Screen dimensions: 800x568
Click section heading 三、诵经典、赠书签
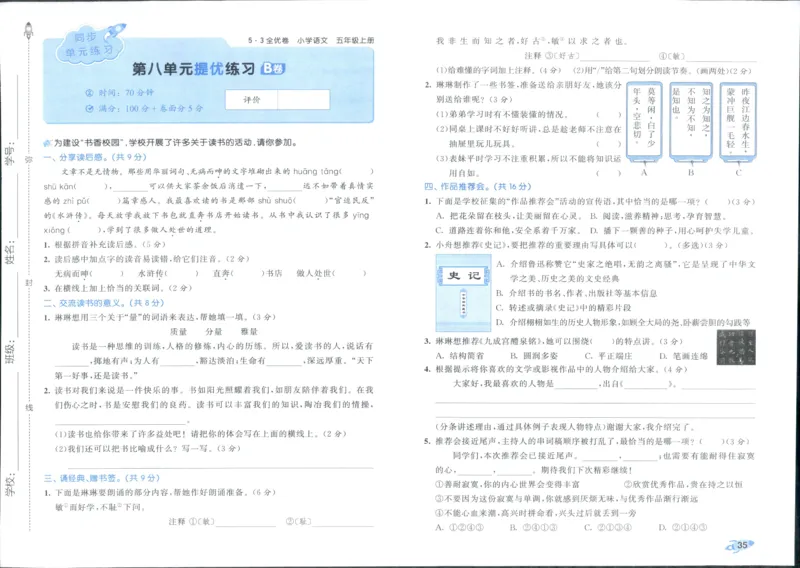coord(102,478)
